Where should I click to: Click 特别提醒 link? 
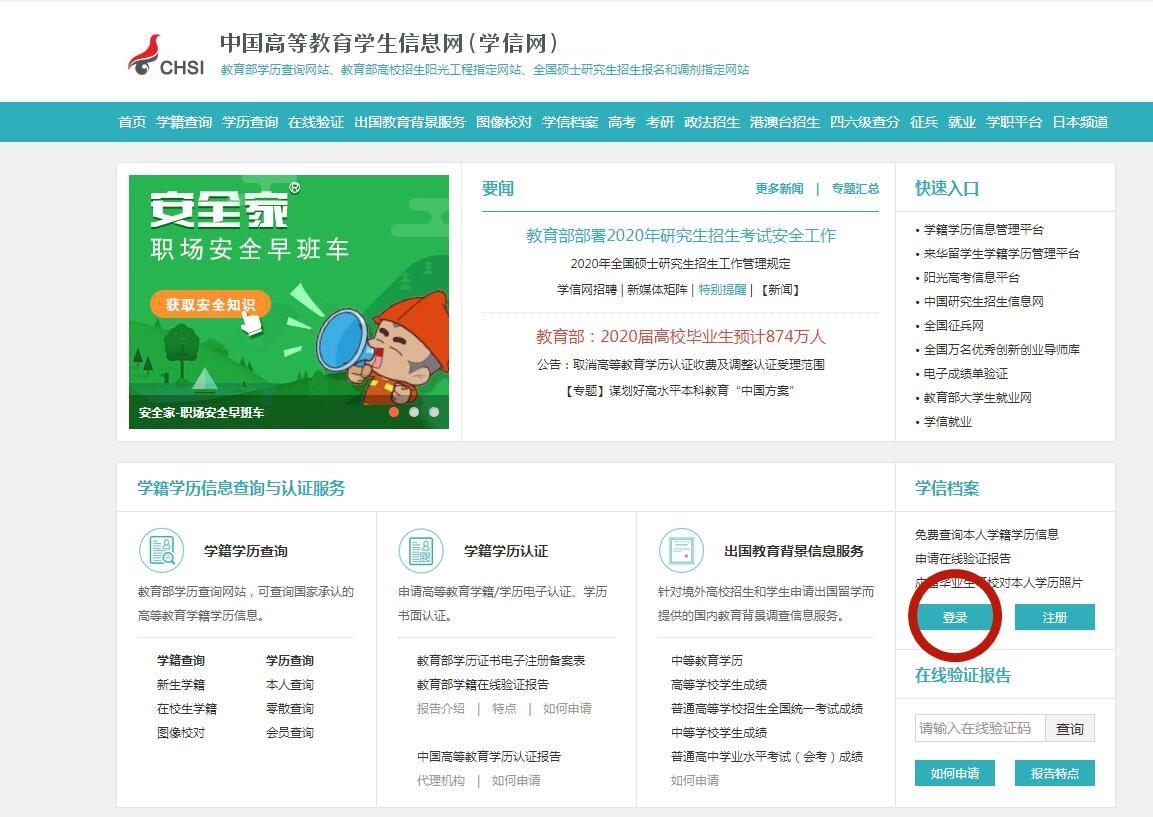coord(722,290)
